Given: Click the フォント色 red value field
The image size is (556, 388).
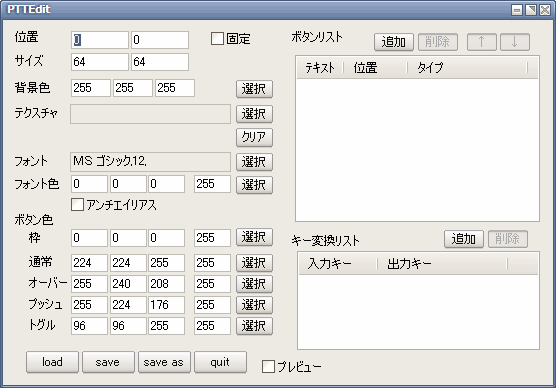Looking at the screenshot, I should [89, 184].
